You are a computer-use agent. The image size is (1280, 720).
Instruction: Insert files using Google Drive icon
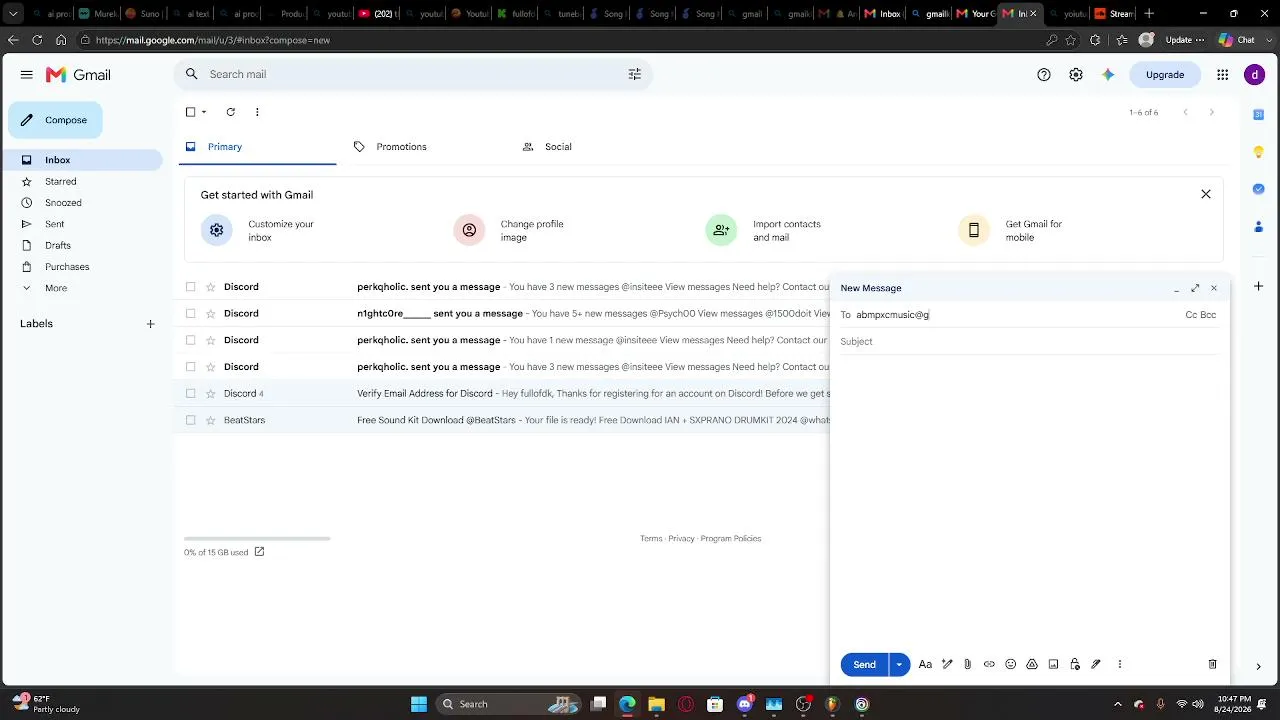1032,664
